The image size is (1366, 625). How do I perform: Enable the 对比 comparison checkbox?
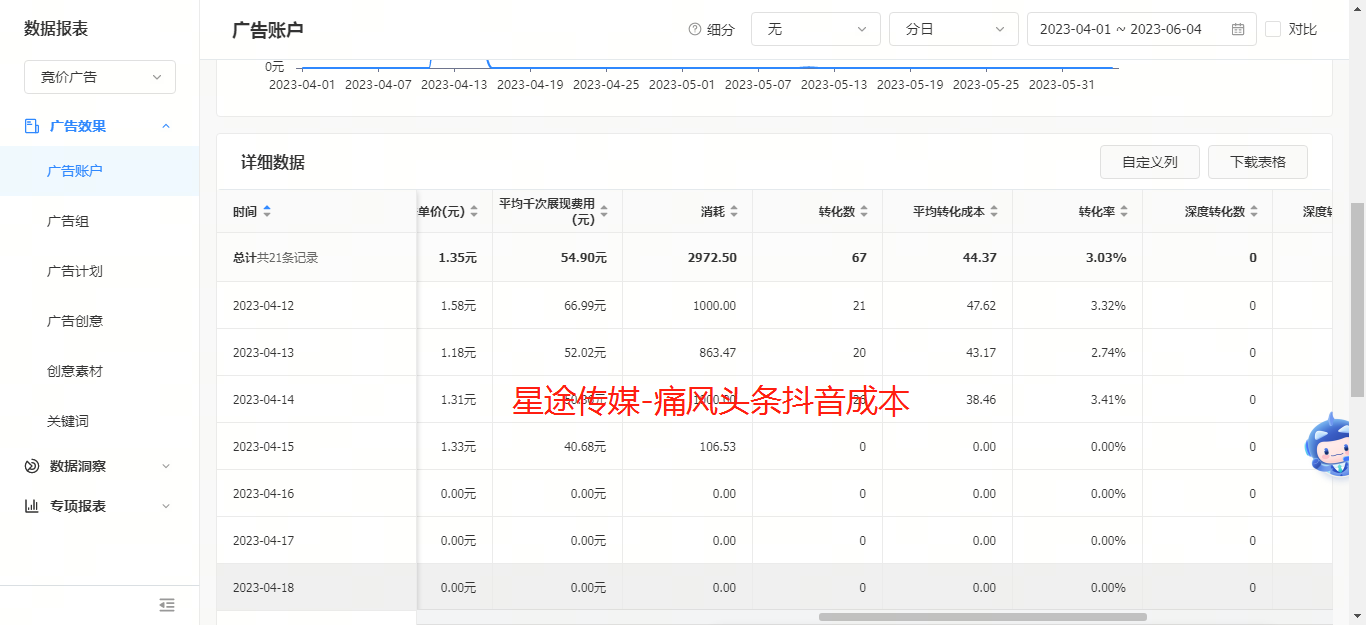click(1273, 29)
